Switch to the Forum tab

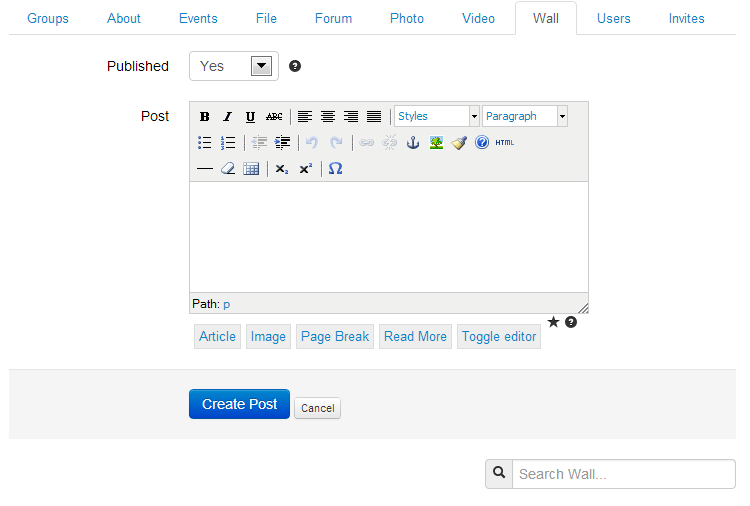point(333,18)
